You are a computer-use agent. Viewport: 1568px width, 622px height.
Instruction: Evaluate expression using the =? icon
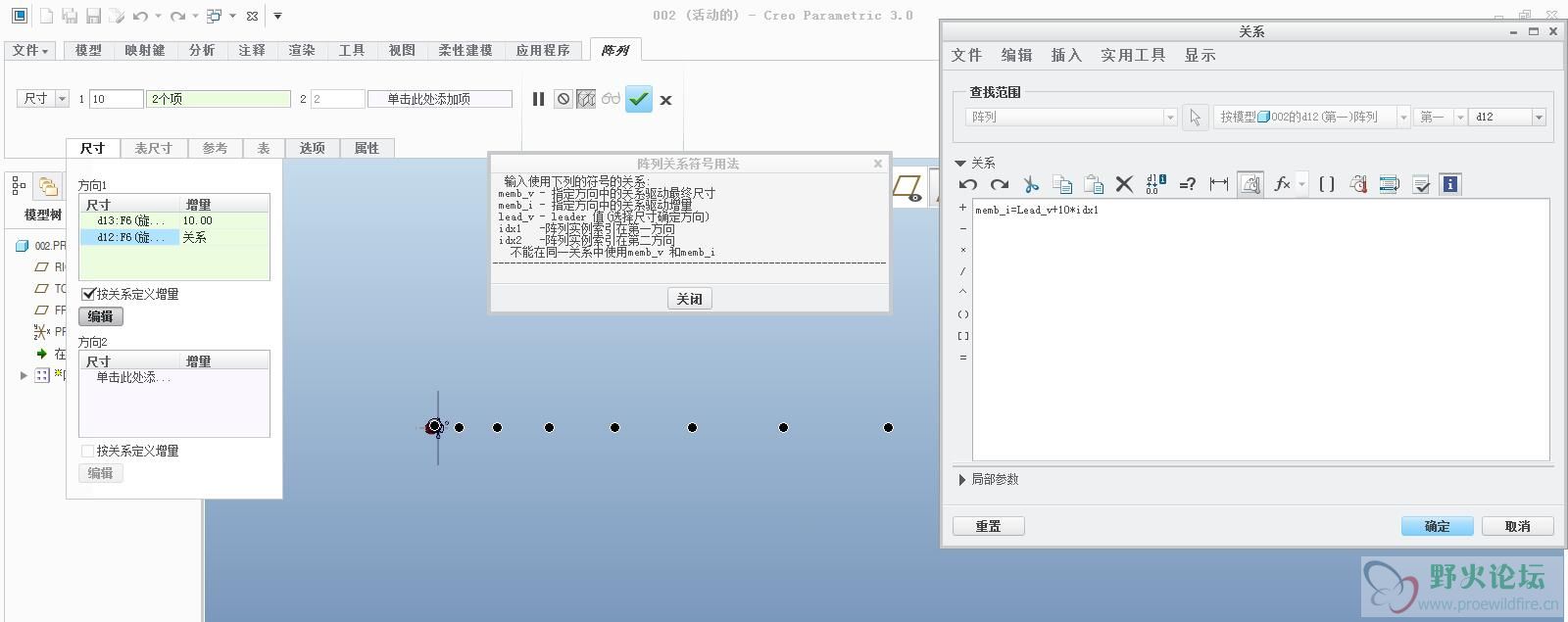point(1188,184)
